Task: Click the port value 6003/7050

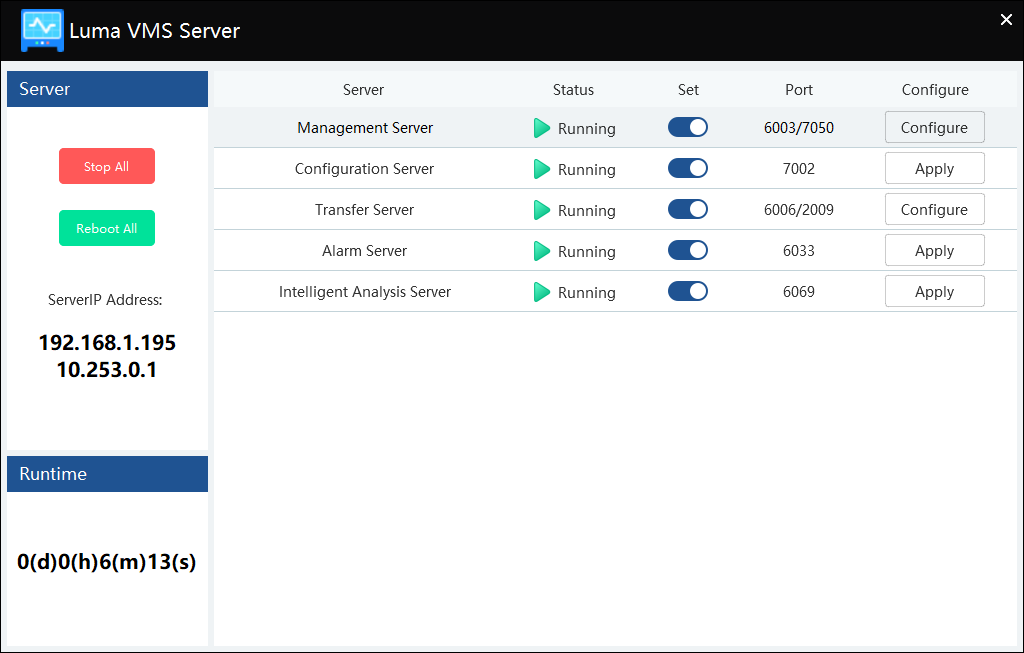Action: [799, 128]
